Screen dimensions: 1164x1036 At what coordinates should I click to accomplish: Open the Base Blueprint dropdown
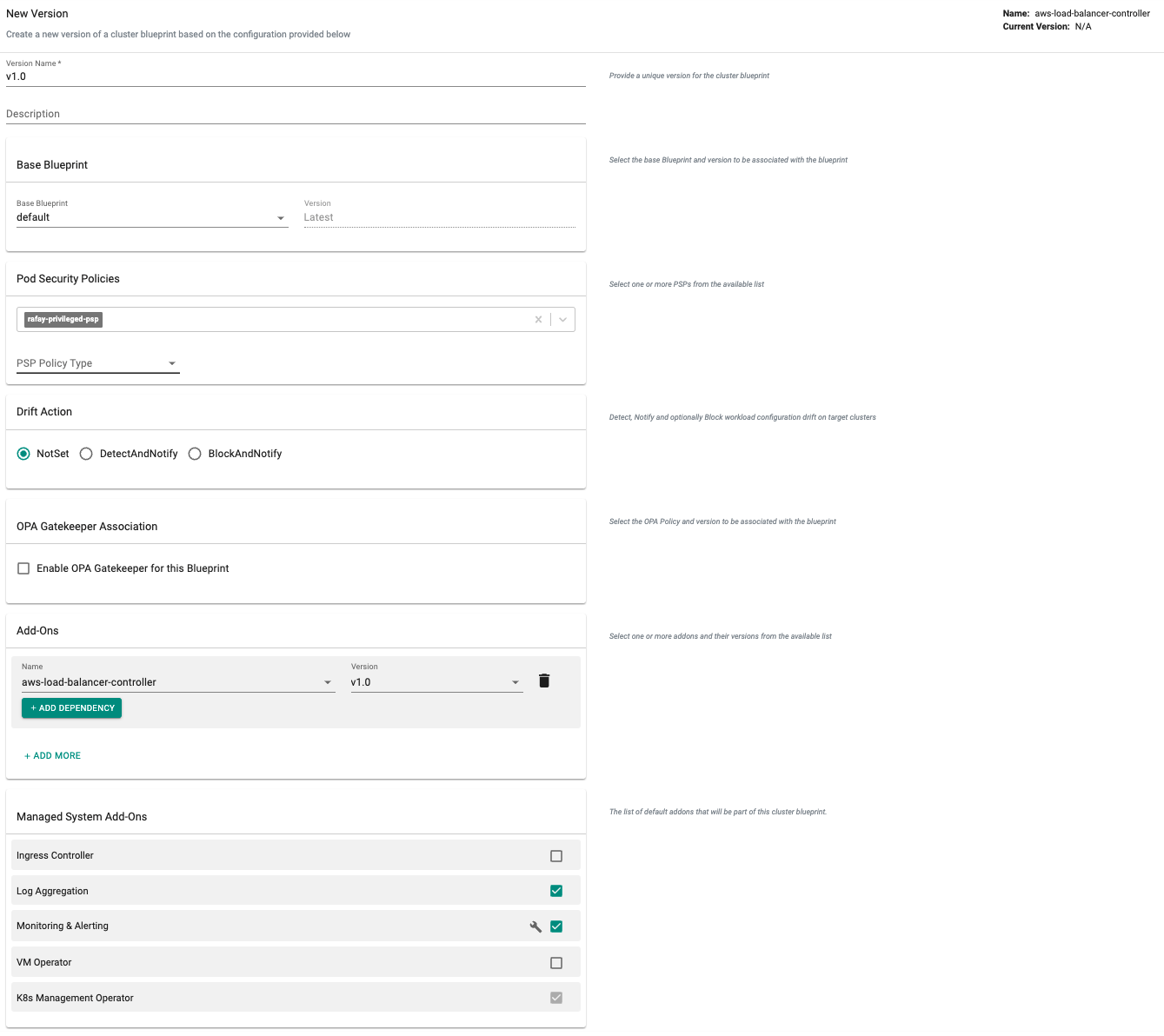(152, 217)
